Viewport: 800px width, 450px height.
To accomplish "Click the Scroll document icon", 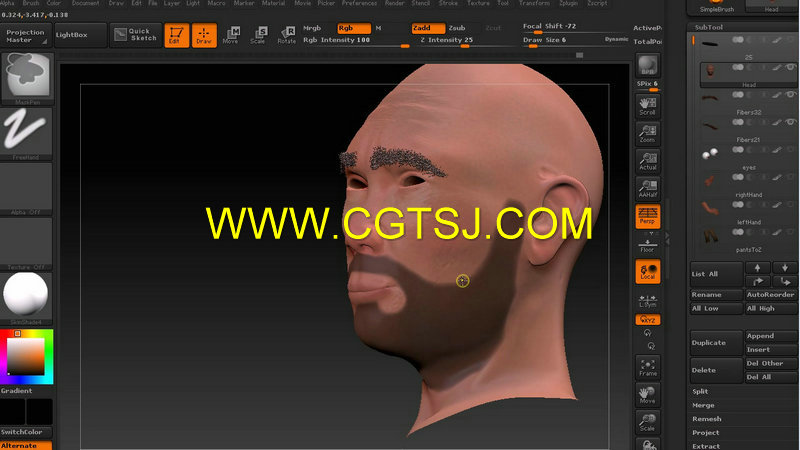I will [648, 106].
